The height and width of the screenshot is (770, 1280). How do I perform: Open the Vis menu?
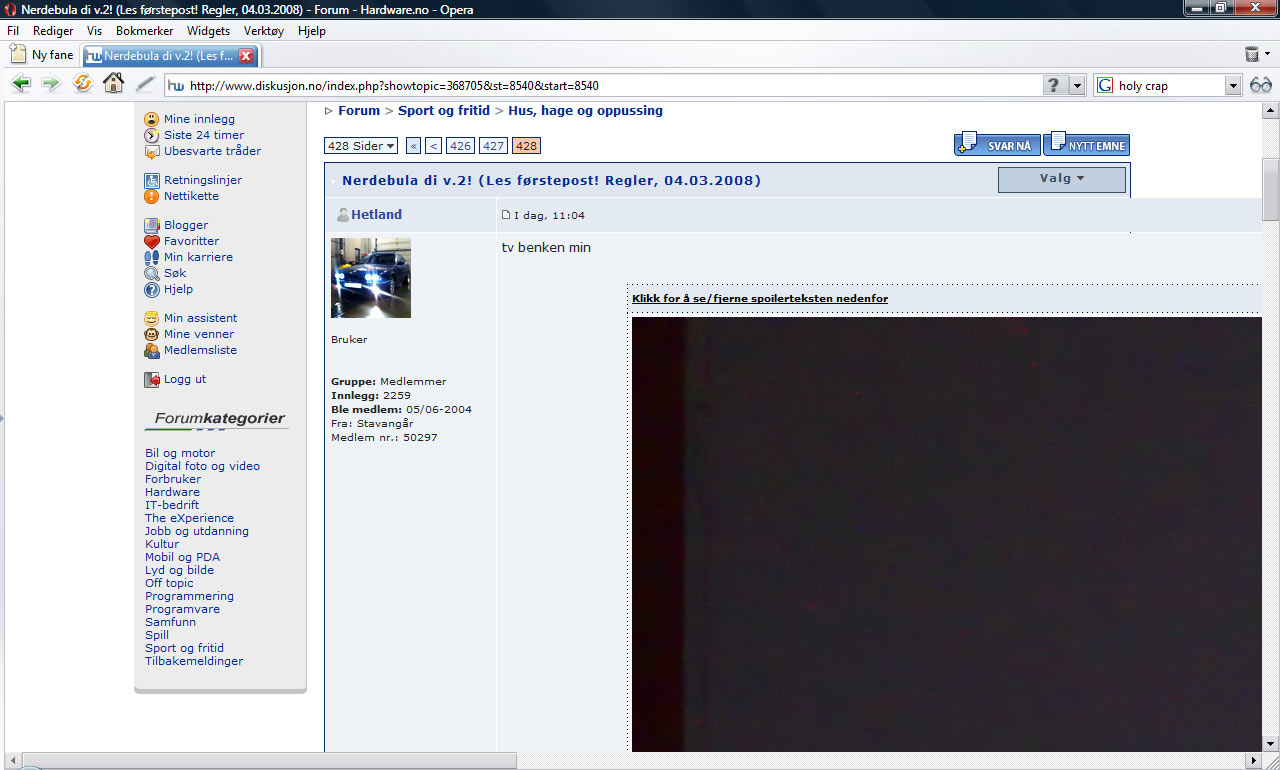(x=95, y=31)
